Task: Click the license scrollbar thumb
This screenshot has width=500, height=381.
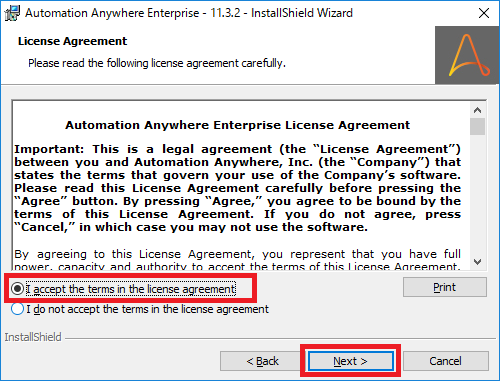Action: click(x=477, y=127)
